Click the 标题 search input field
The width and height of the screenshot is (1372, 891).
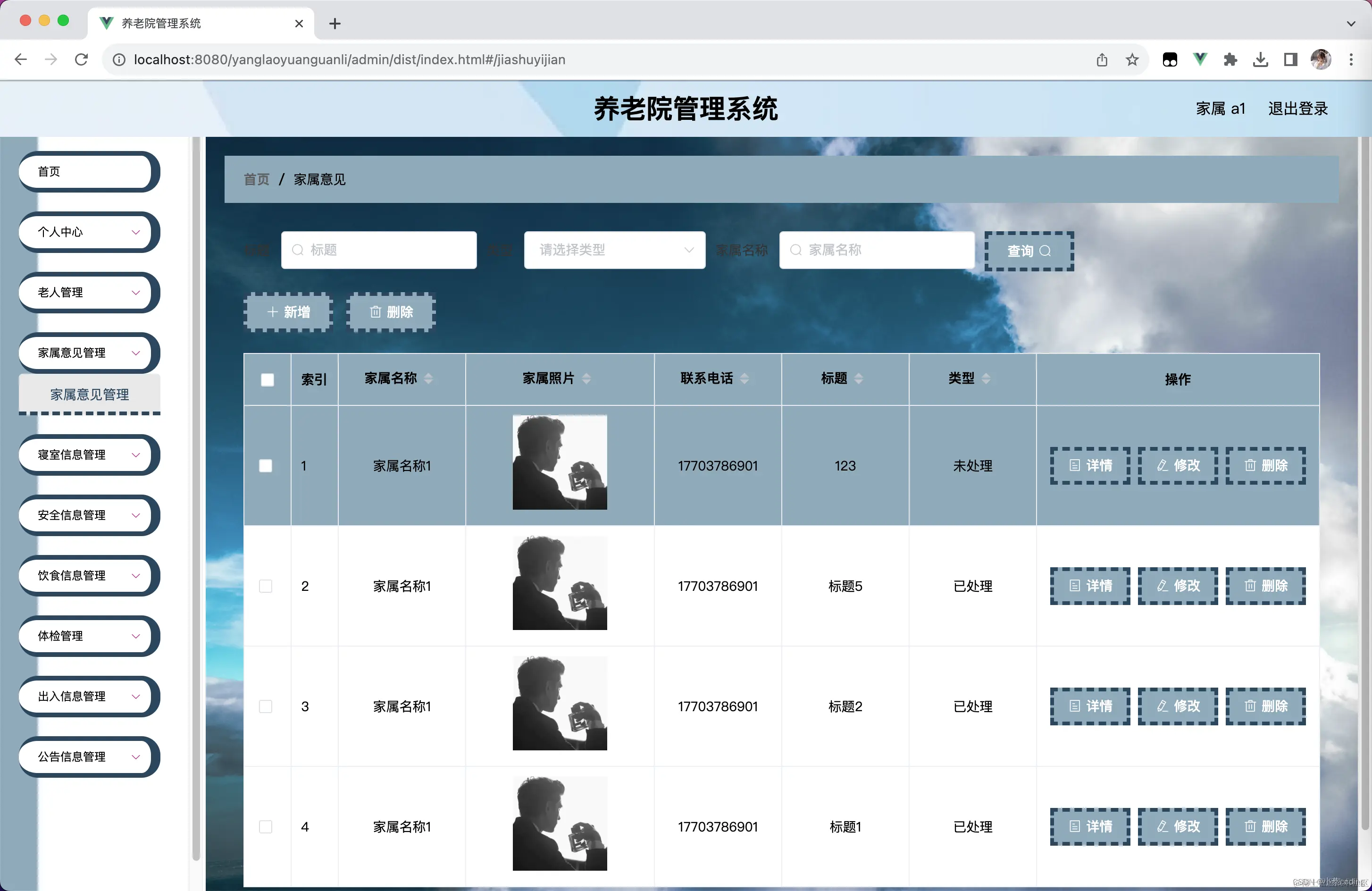coord(379,250)
